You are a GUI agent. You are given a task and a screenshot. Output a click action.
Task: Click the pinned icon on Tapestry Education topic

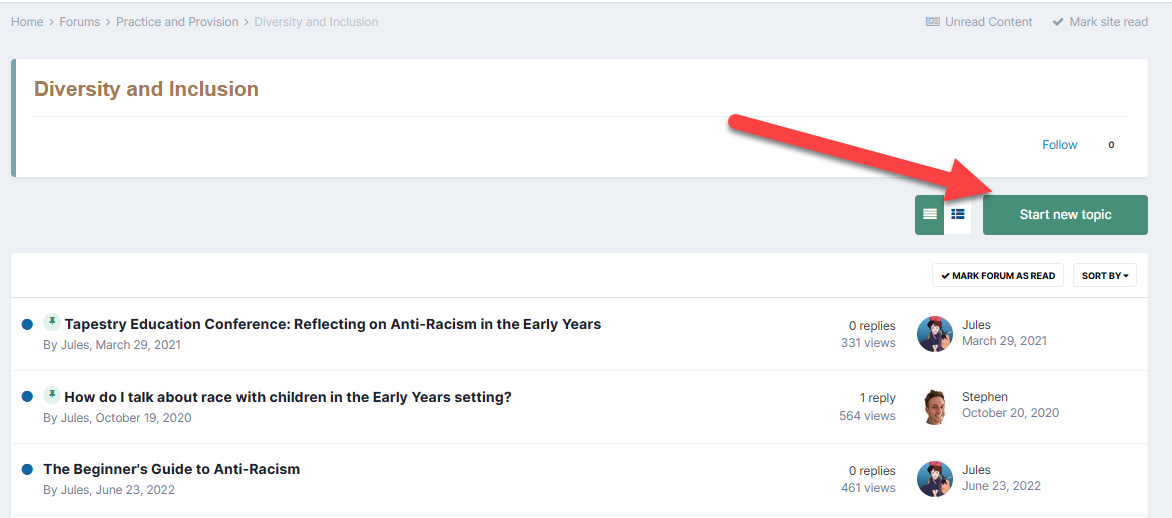[x=52, y=322]
